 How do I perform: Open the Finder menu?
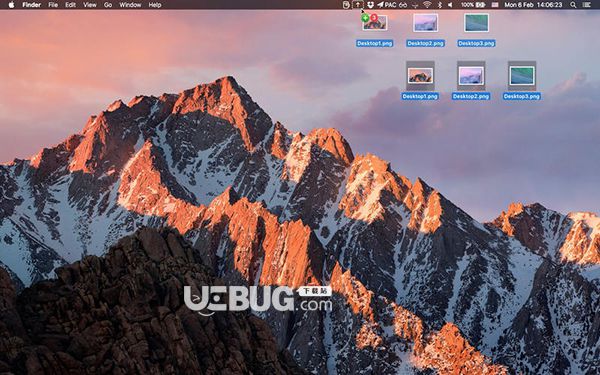point(31,5)
